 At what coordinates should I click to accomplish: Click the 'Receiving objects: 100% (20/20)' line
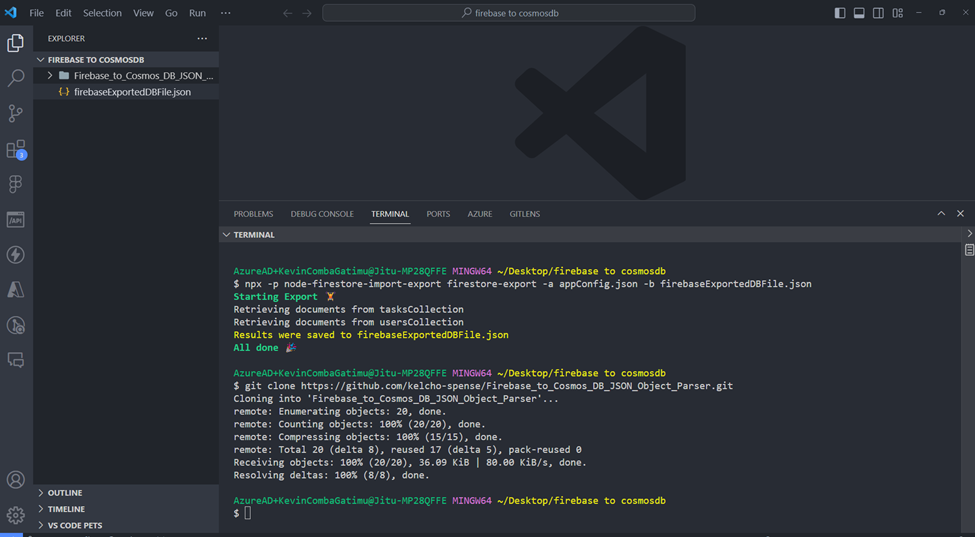click(x=410, y=462)
